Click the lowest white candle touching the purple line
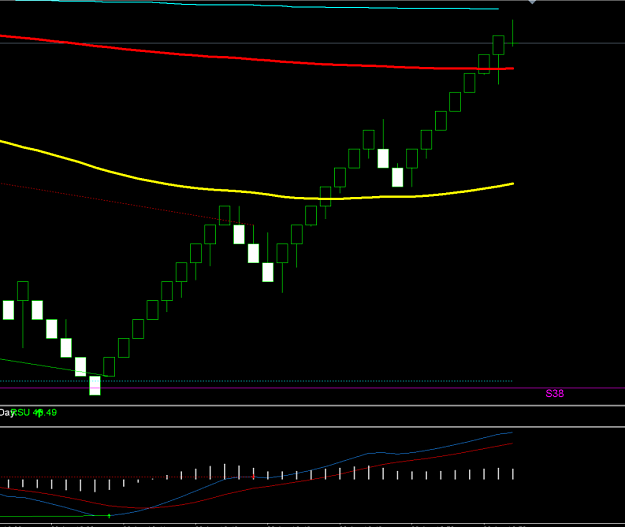The image size is (625, 527). tap(95, 385)
